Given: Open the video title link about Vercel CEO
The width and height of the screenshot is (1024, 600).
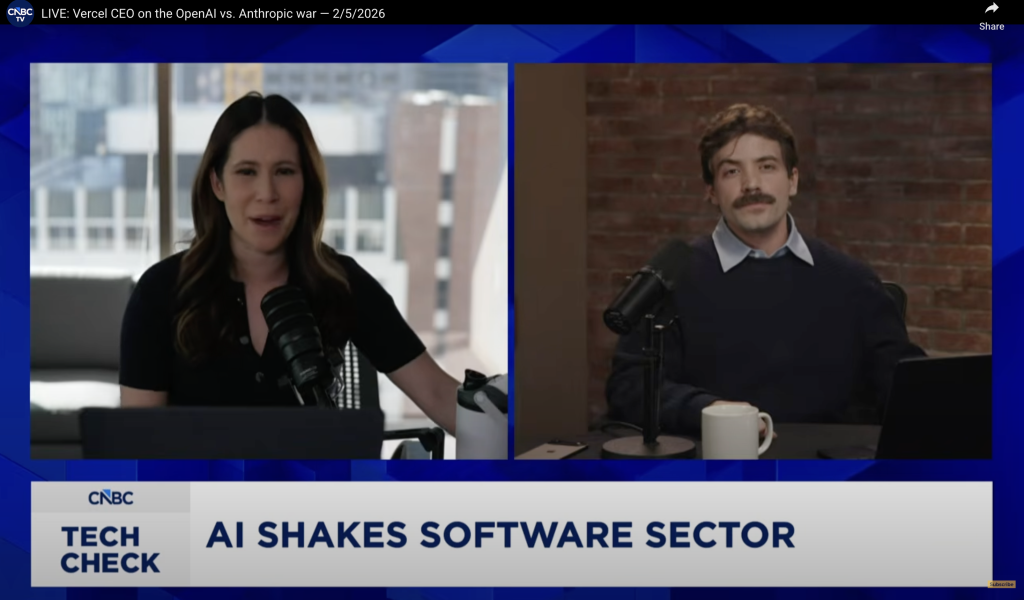Looking at the screenshot, I should 213,14.
